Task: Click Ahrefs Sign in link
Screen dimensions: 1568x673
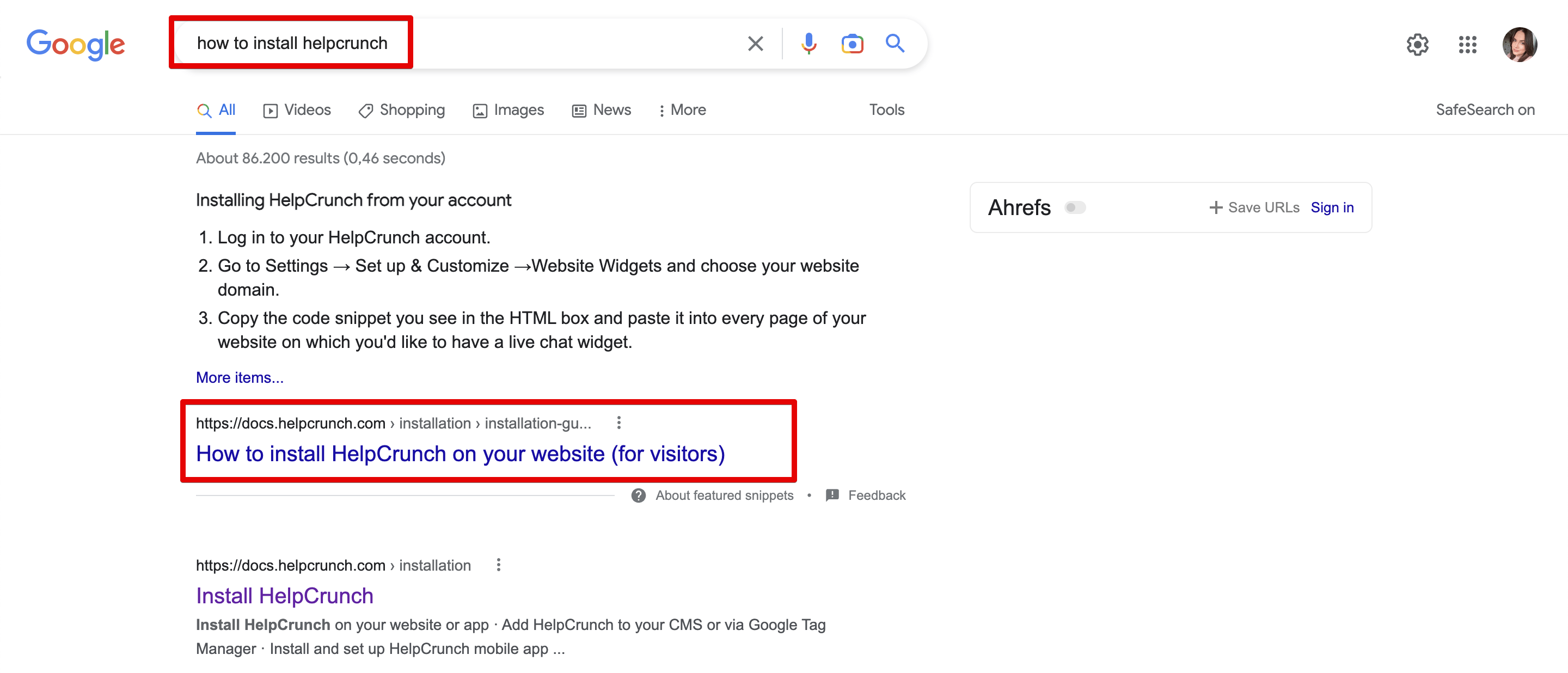Action: [x=1332, y=207]
